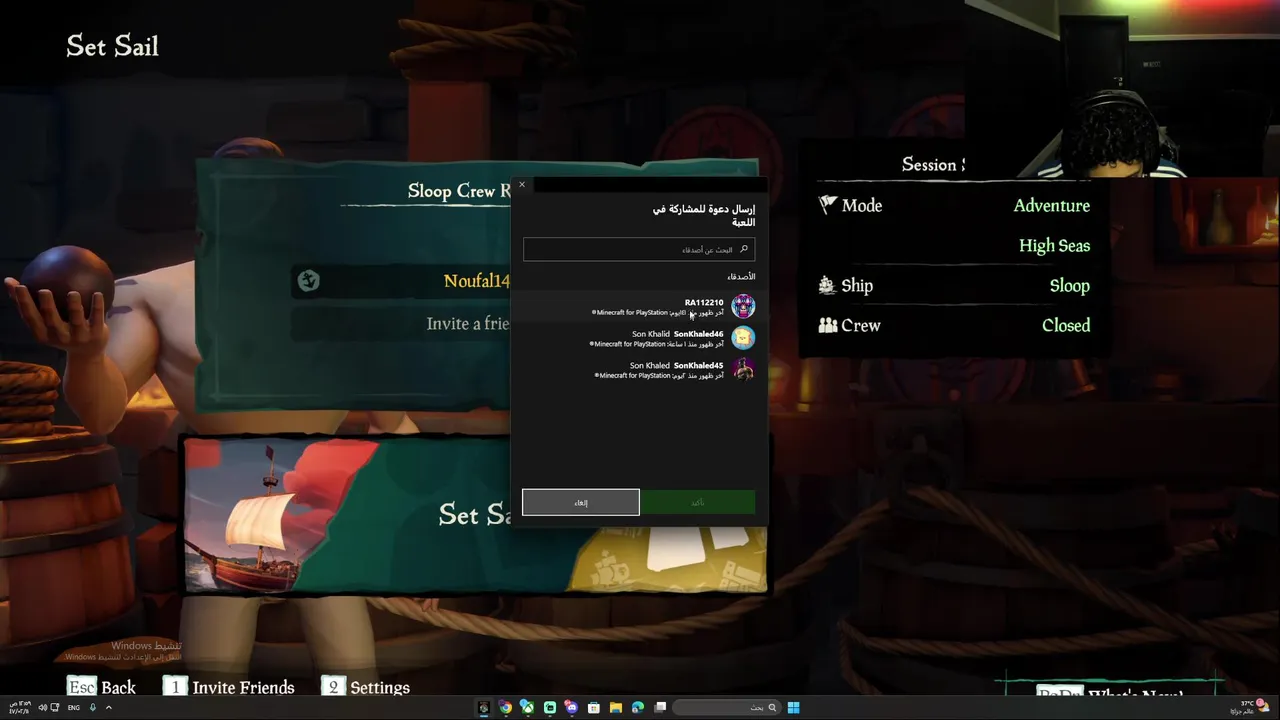This screenshot has height=720, width=1280.
Task: Show hidden system tray icons
Action: coord(108,708)
